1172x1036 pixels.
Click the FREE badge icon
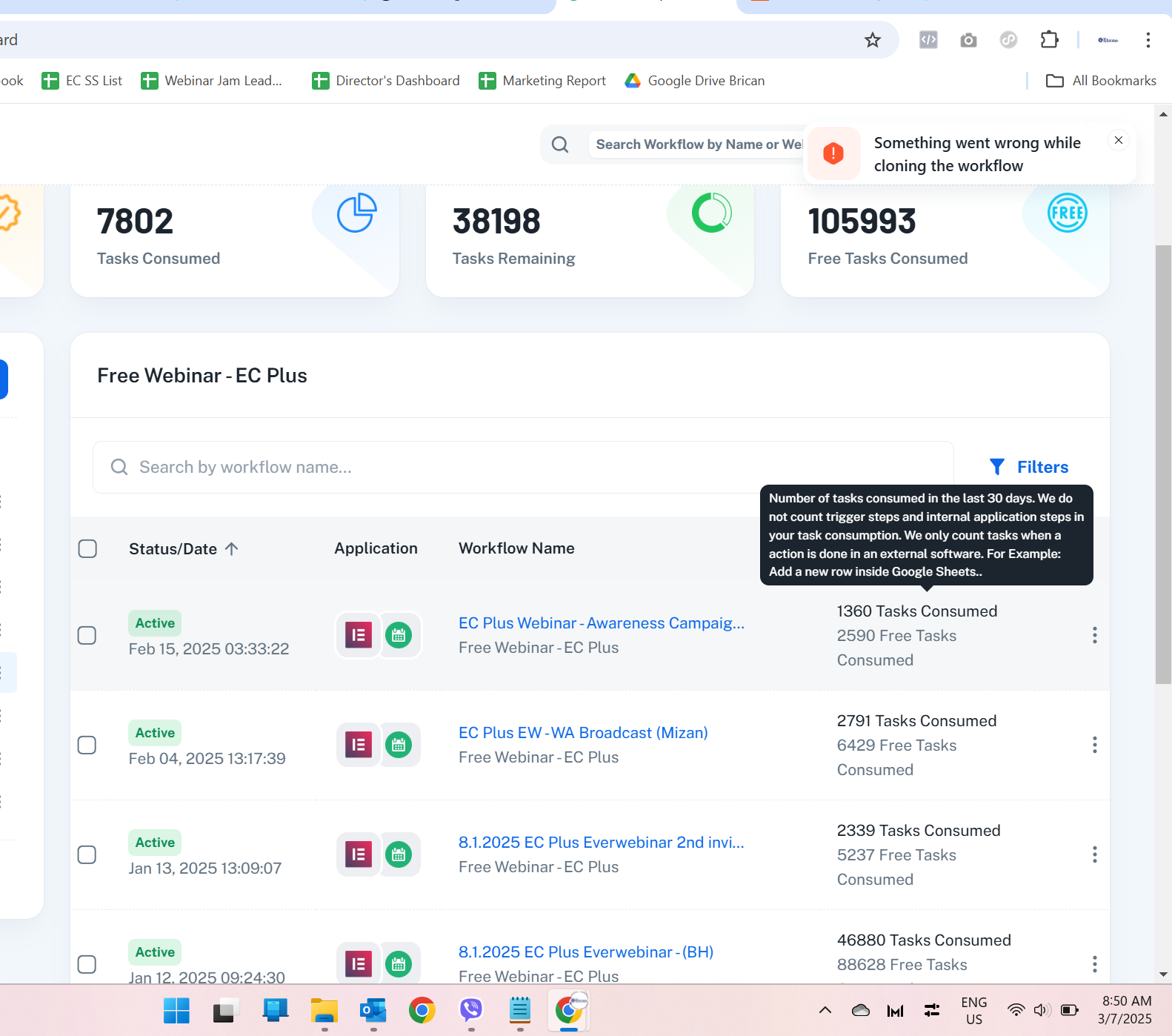pos(1068,213)
